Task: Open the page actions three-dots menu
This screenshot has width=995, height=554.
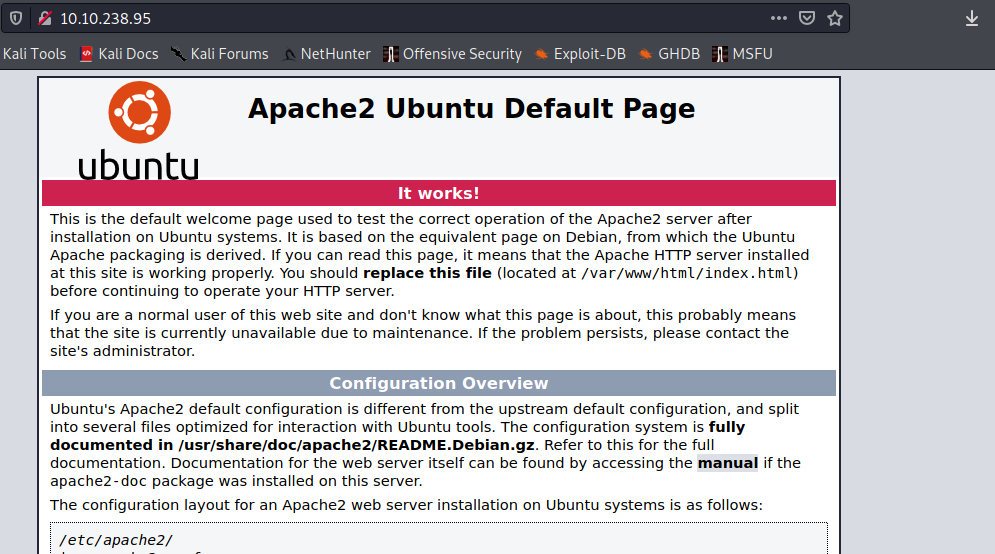Action: tap(779, 18)
